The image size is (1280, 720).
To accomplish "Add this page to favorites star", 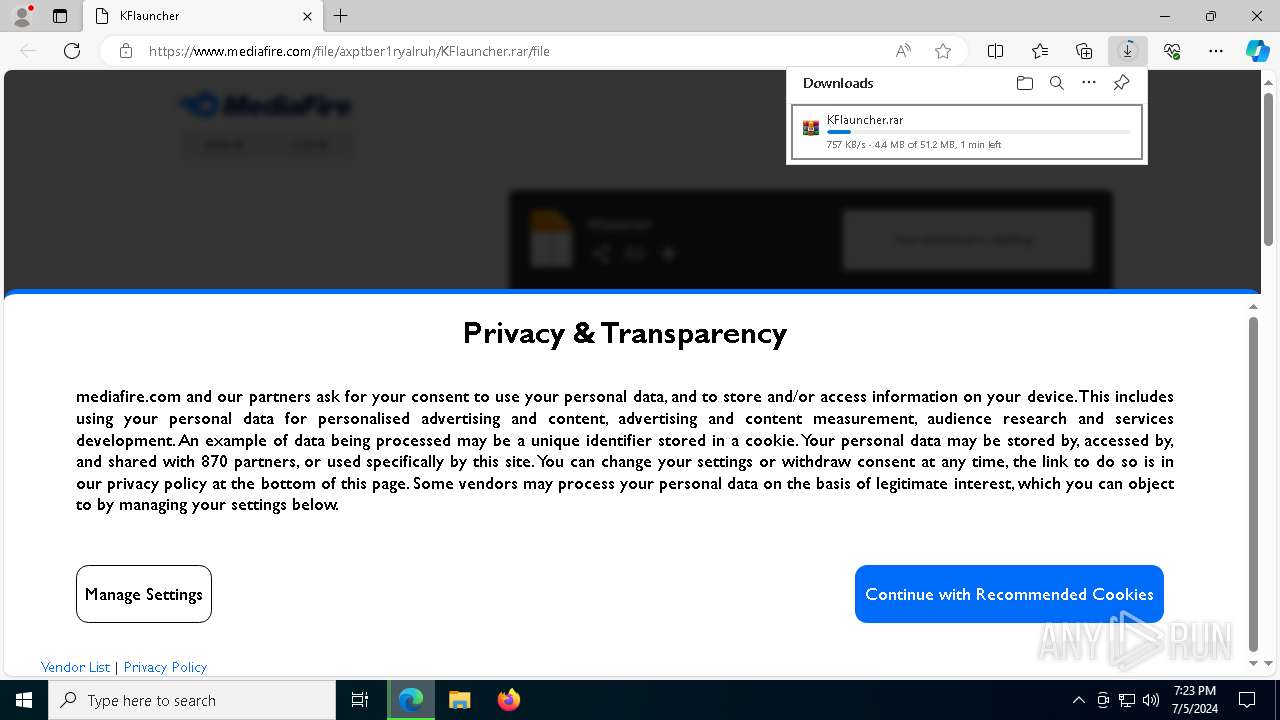I will pos(943,51).
